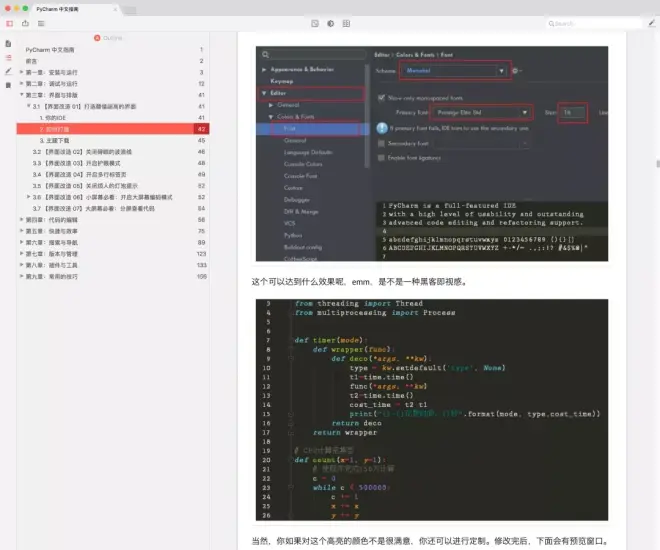Expand chapter two (第二章) in outline

(x=21, y=83)
